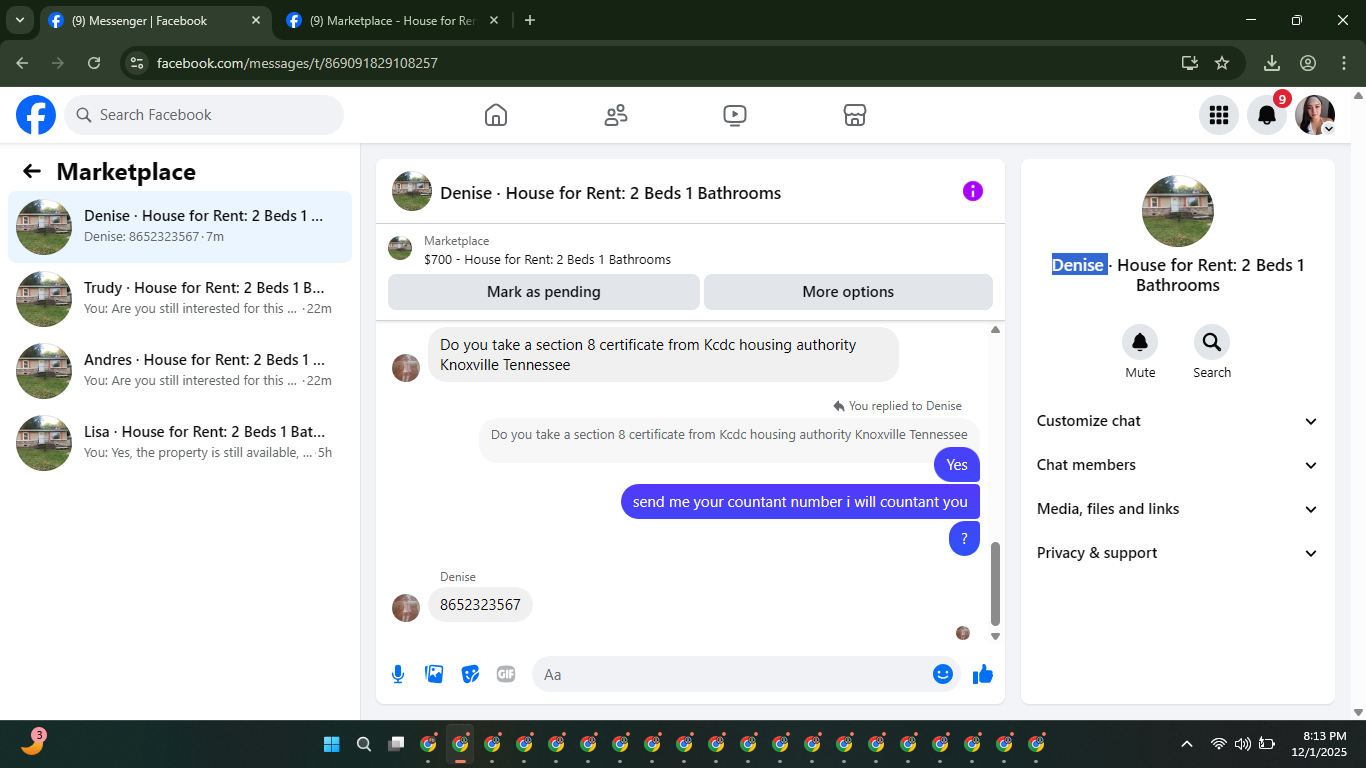
Task: Install app icon in address bar
Action: click(1189, 63)
